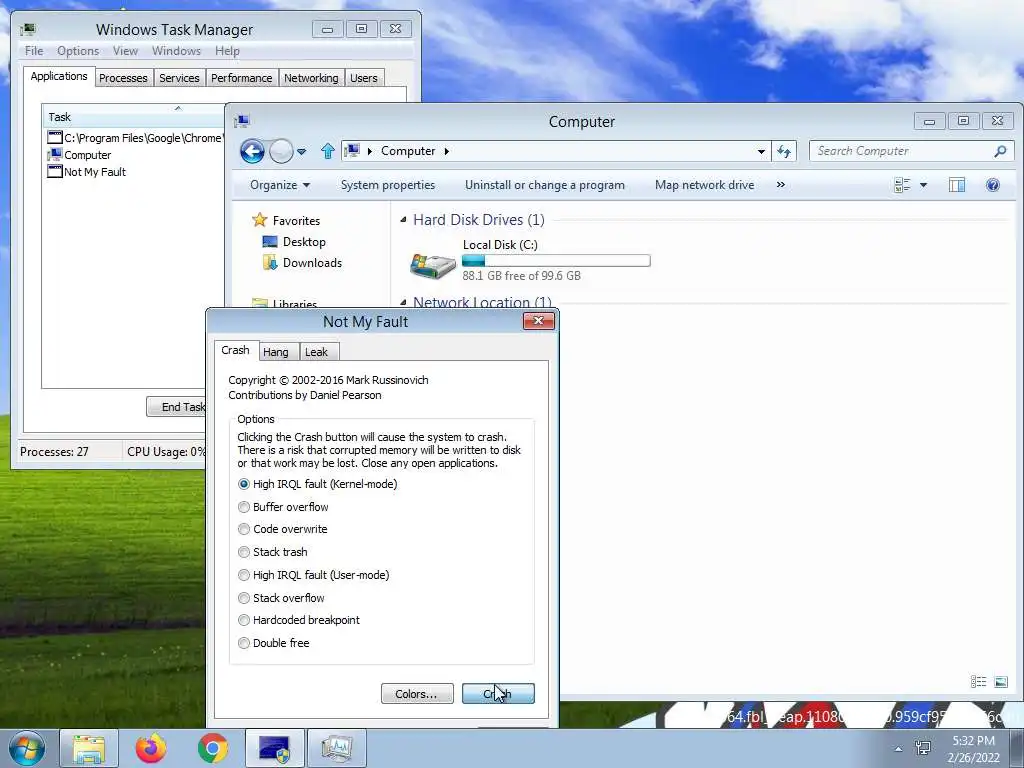Switch to the Performance tab
Screen dimensions: 1024x768
tap(242, 78)
